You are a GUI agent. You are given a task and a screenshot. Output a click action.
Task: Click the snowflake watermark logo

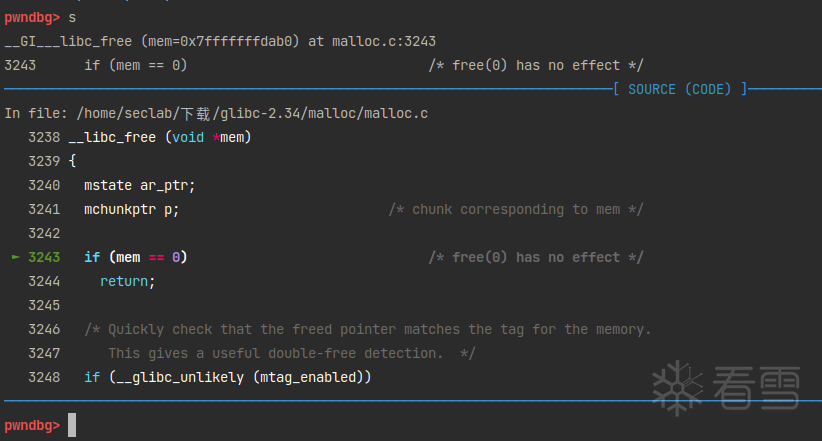(x=677, y=388)
